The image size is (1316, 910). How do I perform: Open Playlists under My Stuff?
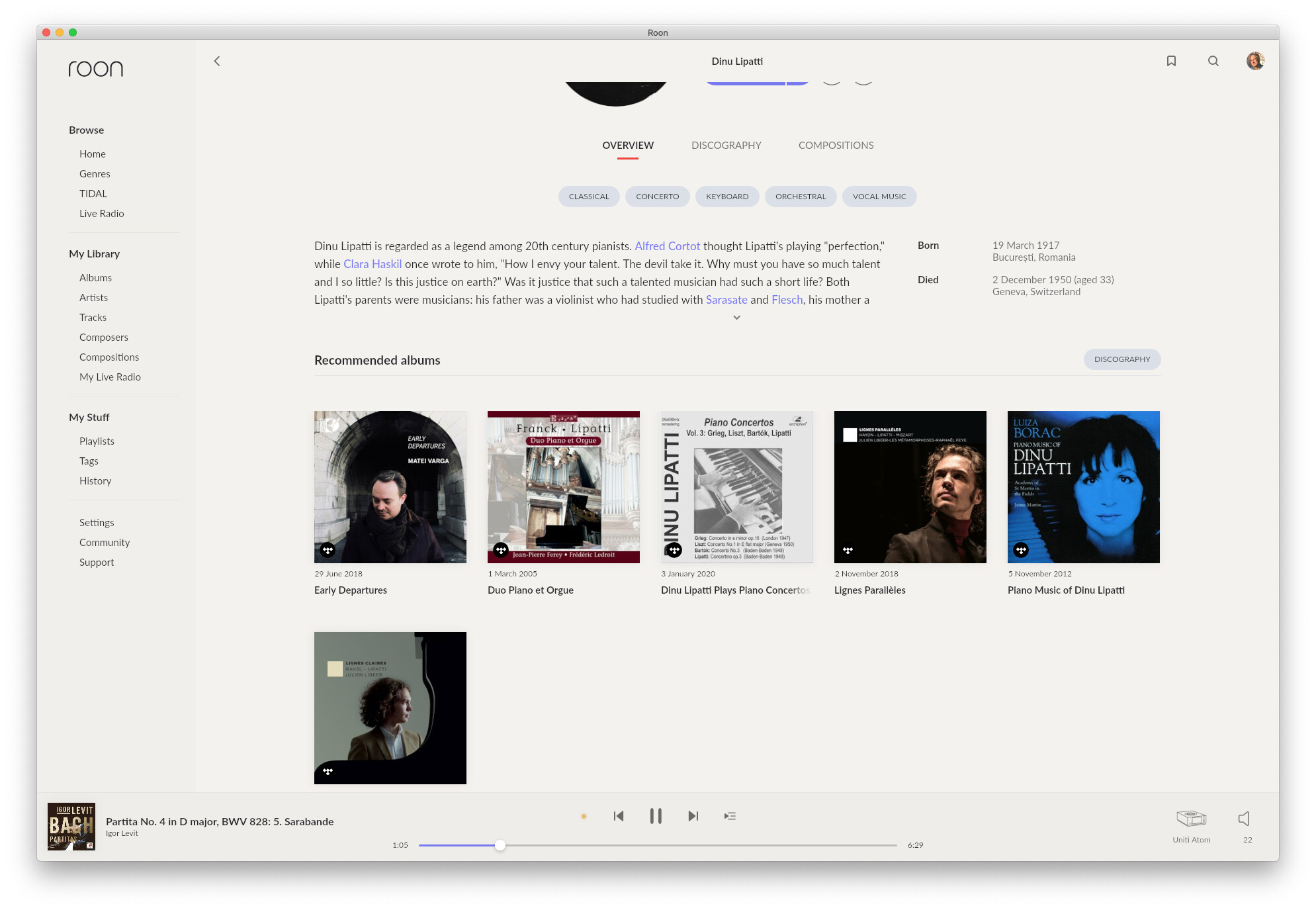click(97, 441)
